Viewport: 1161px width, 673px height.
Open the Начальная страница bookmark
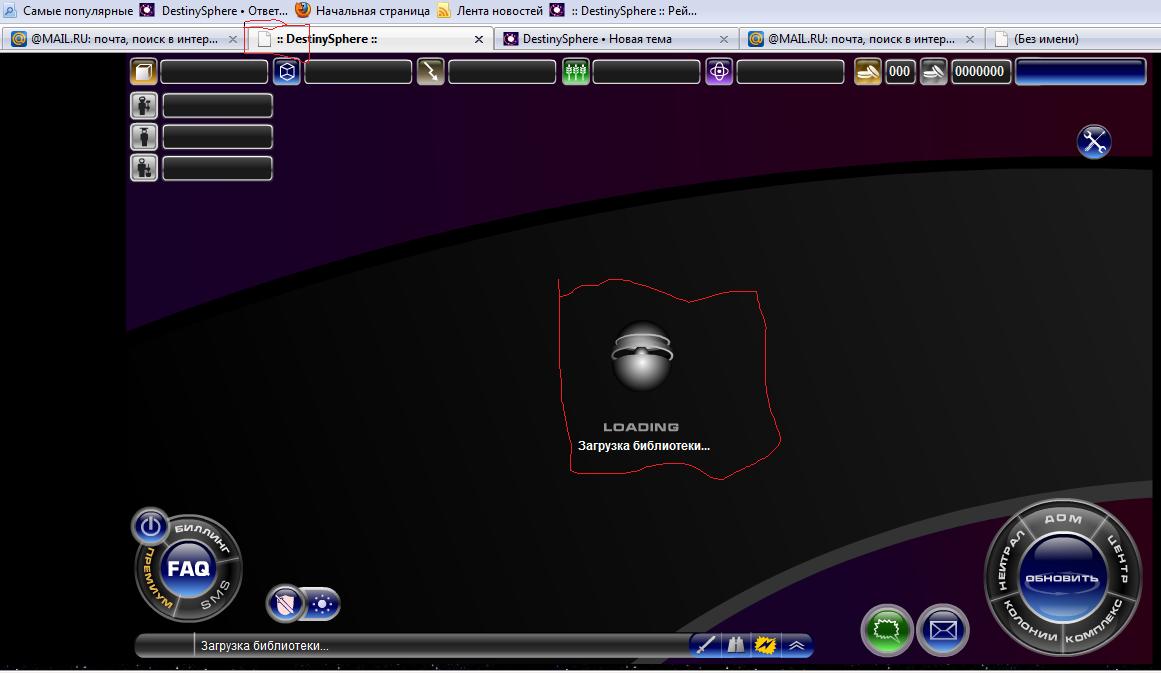click(x=363, y=11)
